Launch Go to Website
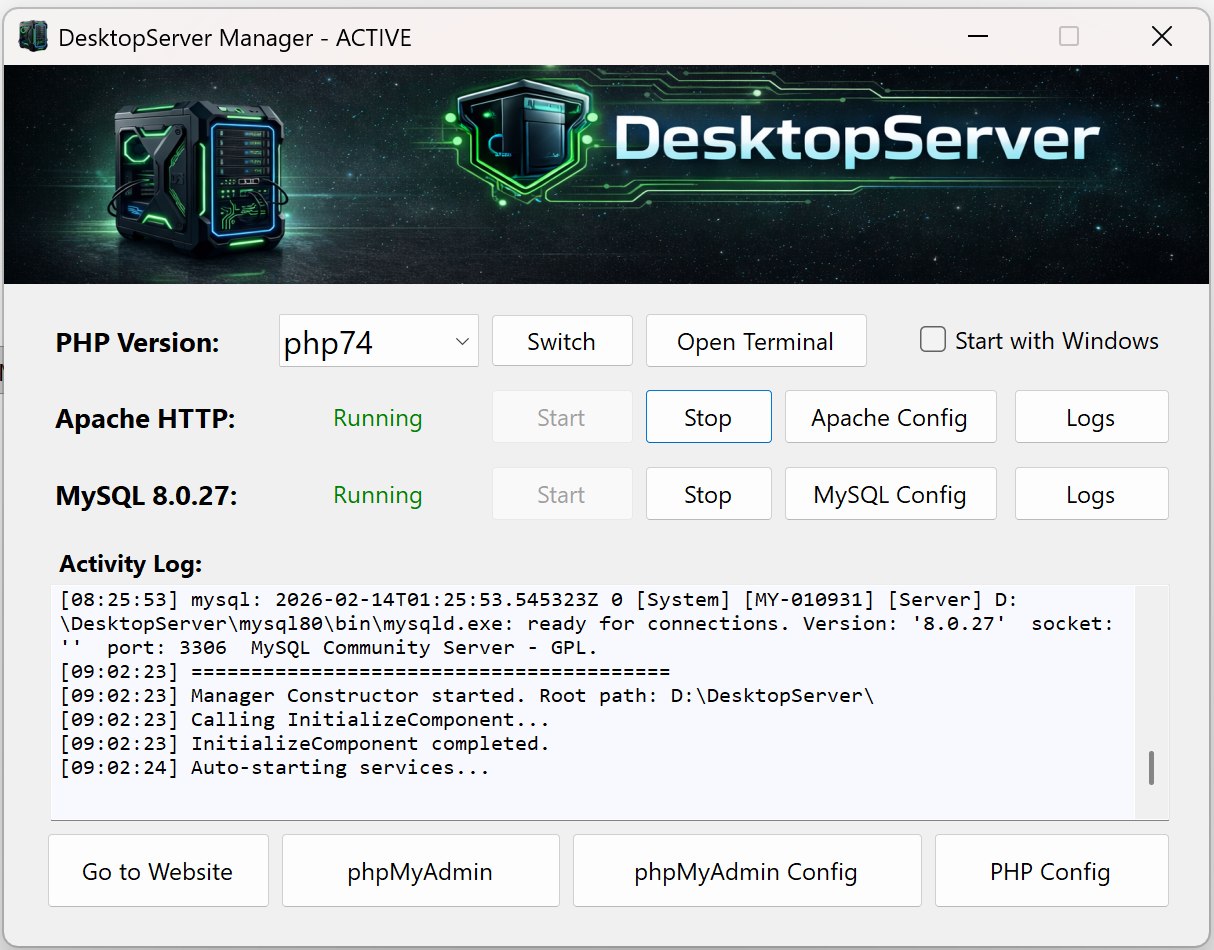This screenshot has height=950, width=1214. click(158, 871)
